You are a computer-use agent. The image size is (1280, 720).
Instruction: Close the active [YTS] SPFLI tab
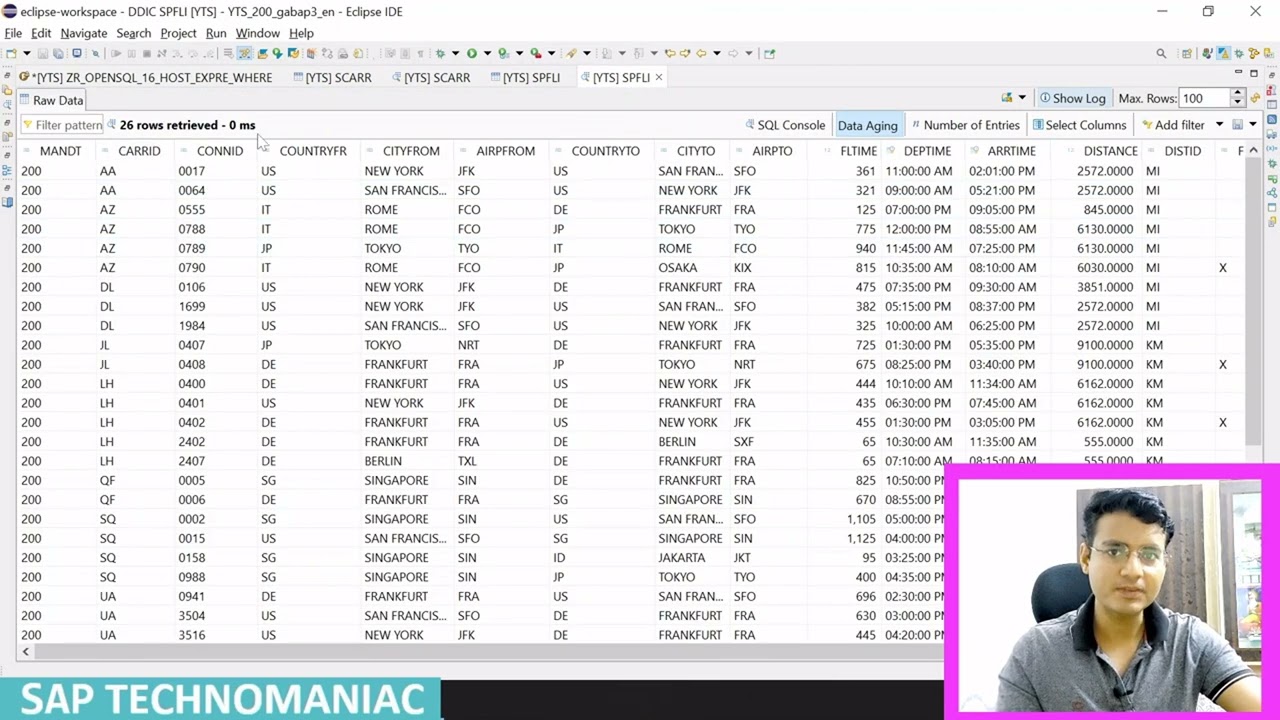[x=659, y=77]
